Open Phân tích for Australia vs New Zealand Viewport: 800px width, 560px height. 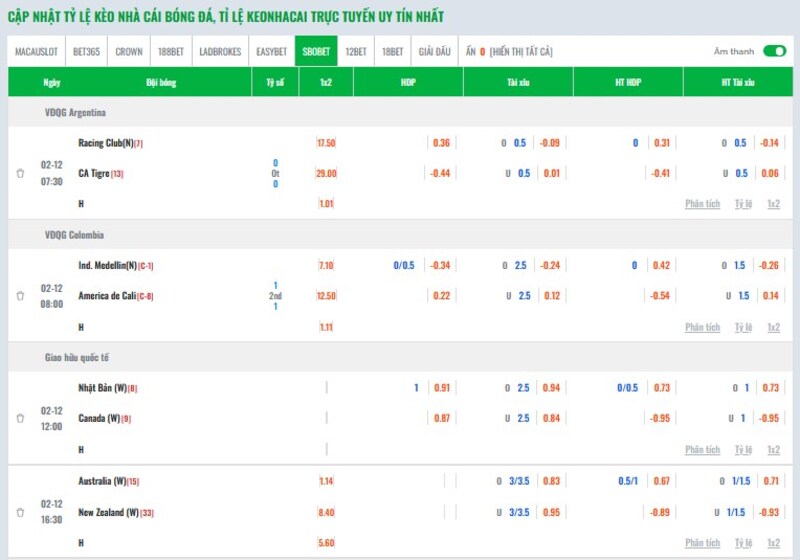tap(702, 543)
